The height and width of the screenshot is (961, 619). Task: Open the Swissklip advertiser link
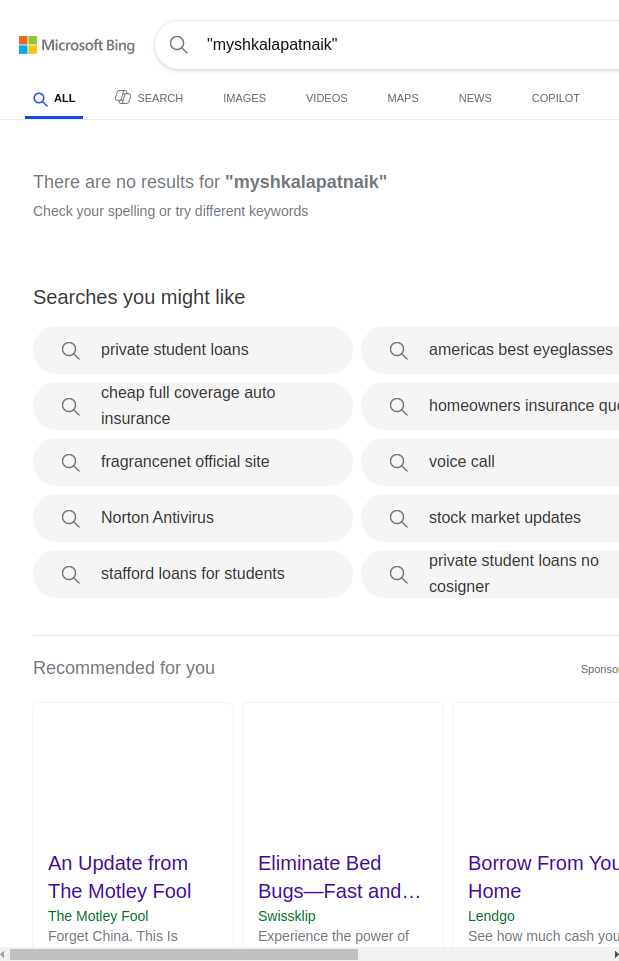(x=286, y=916)
